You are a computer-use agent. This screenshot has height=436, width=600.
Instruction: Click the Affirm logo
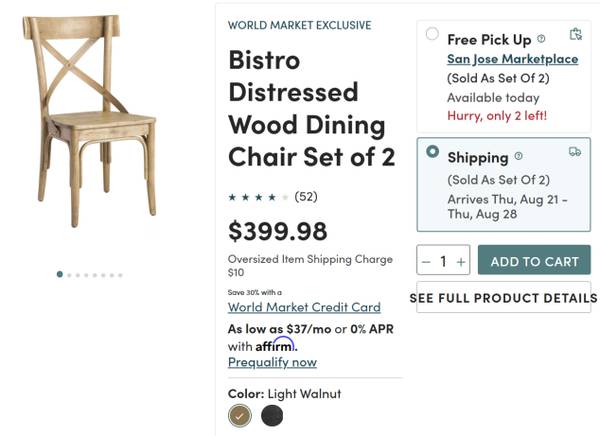click(276, 345)
